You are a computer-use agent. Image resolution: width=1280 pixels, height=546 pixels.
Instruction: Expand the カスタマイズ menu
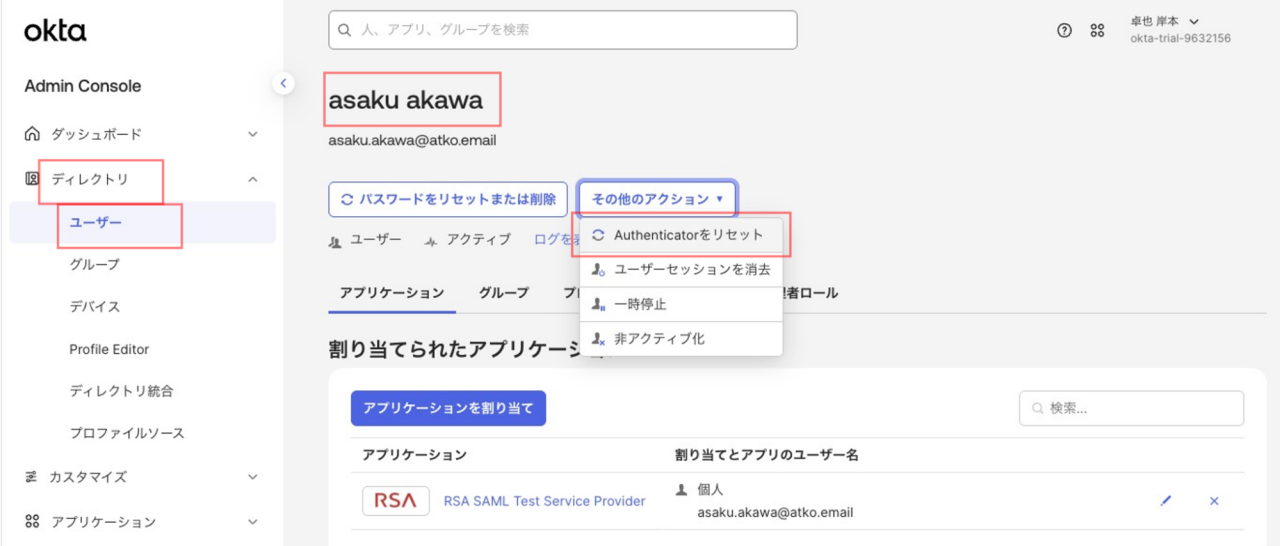coord(253,477)
